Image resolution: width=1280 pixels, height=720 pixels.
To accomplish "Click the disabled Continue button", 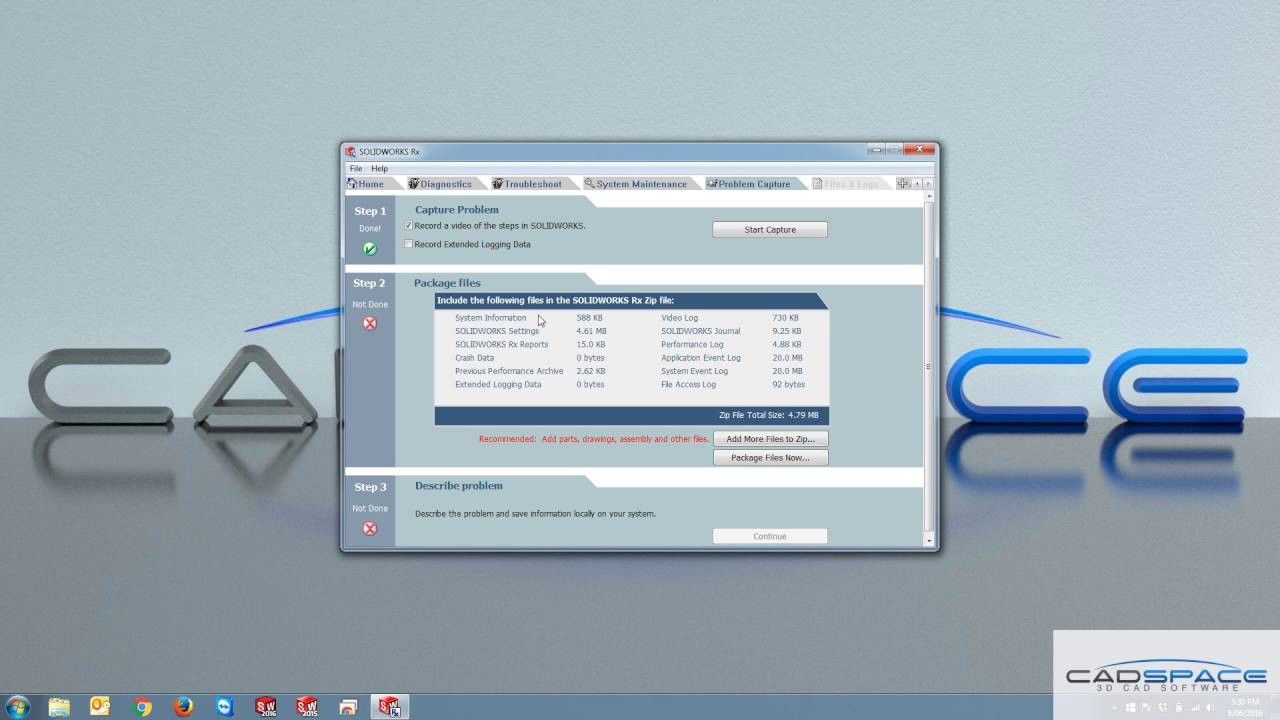I will (770, 536).
